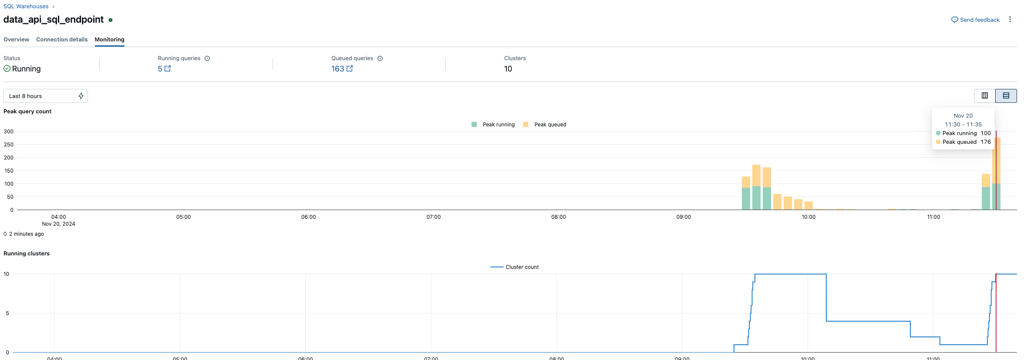This screenshot has height=360, width=1024.
Task: Click the lightning auto-refresh icon button
Action: tap(81, 96)
